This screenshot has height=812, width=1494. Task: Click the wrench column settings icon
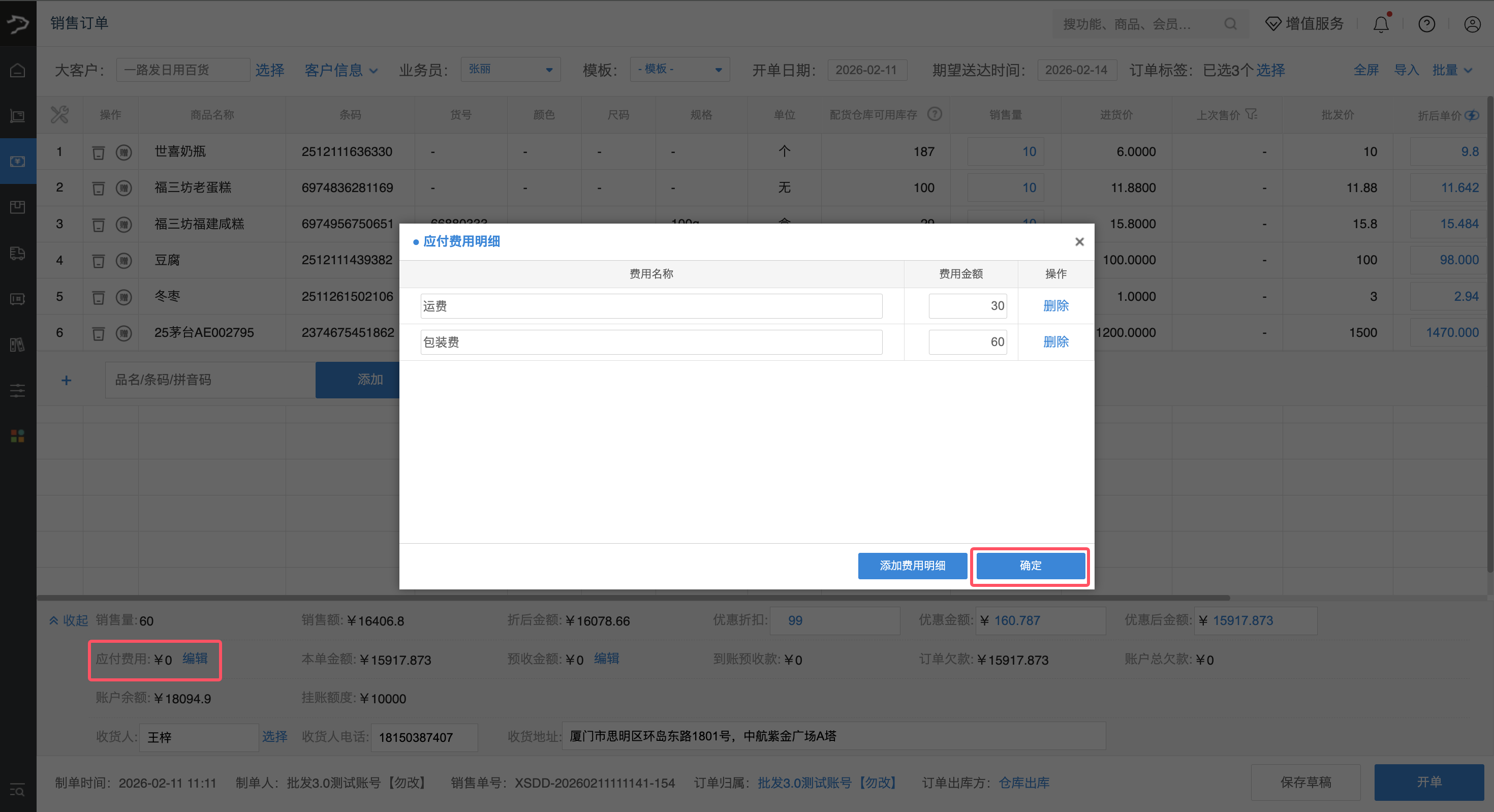(59, 114)
